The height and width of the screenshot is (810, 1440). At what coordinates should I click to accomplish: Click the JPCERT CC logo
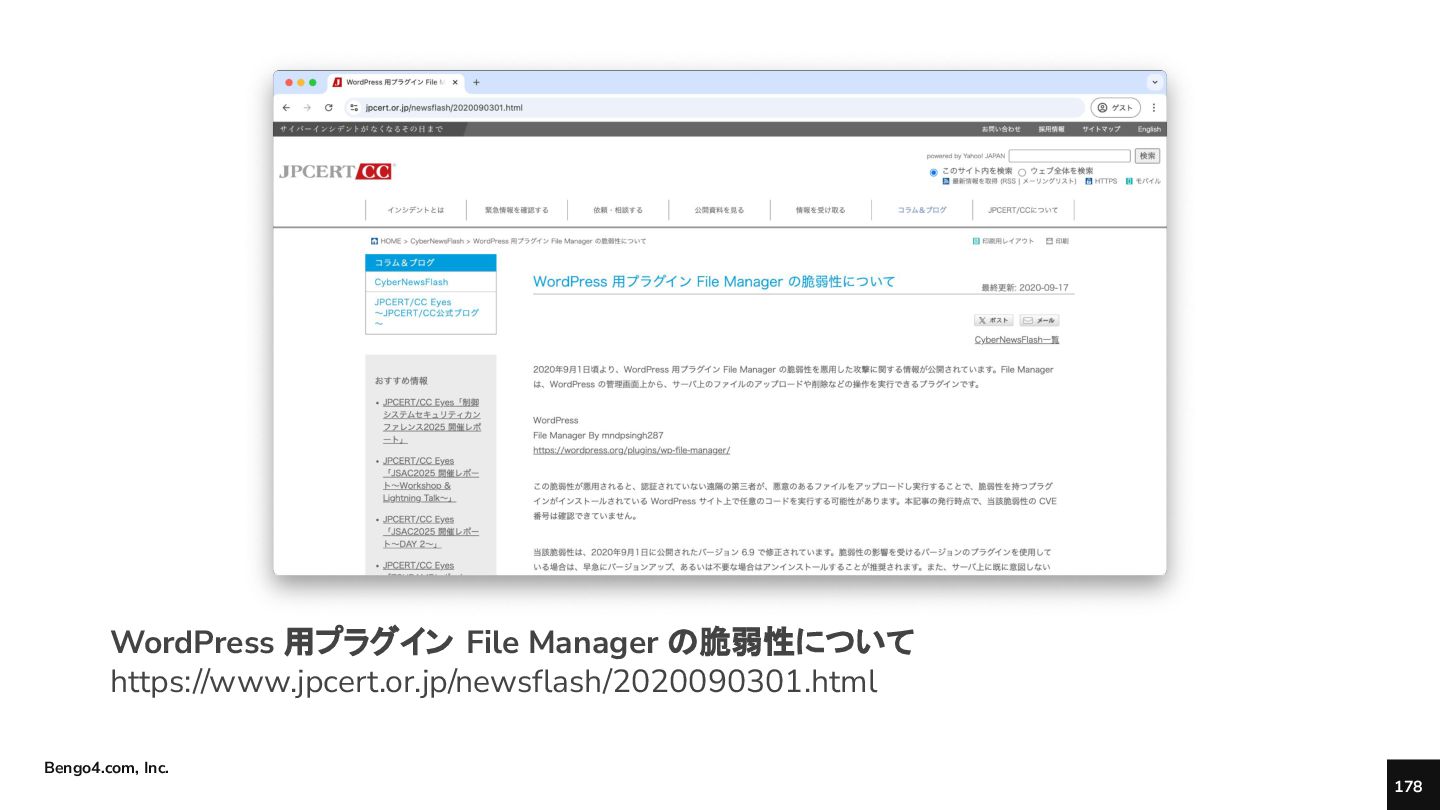tap(336, 171)
